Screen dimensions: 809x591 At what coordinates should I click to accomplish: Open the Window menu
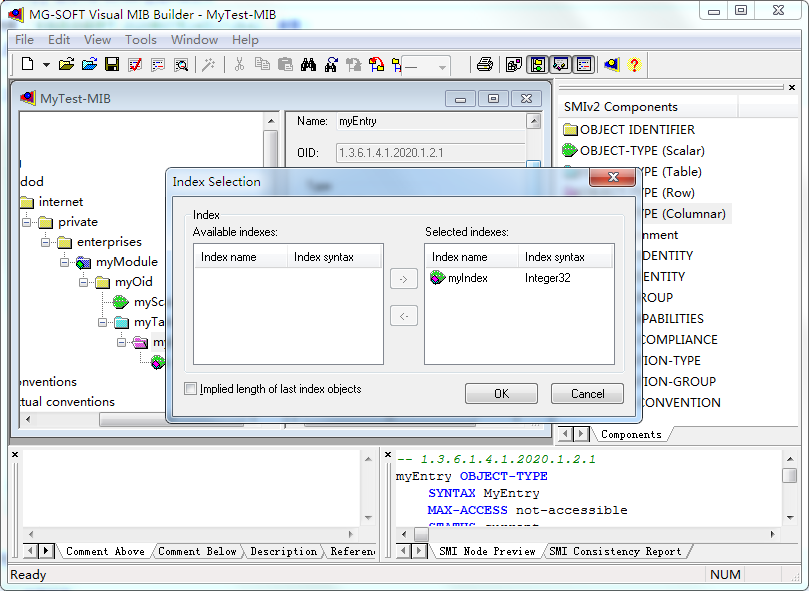(194, 40)
